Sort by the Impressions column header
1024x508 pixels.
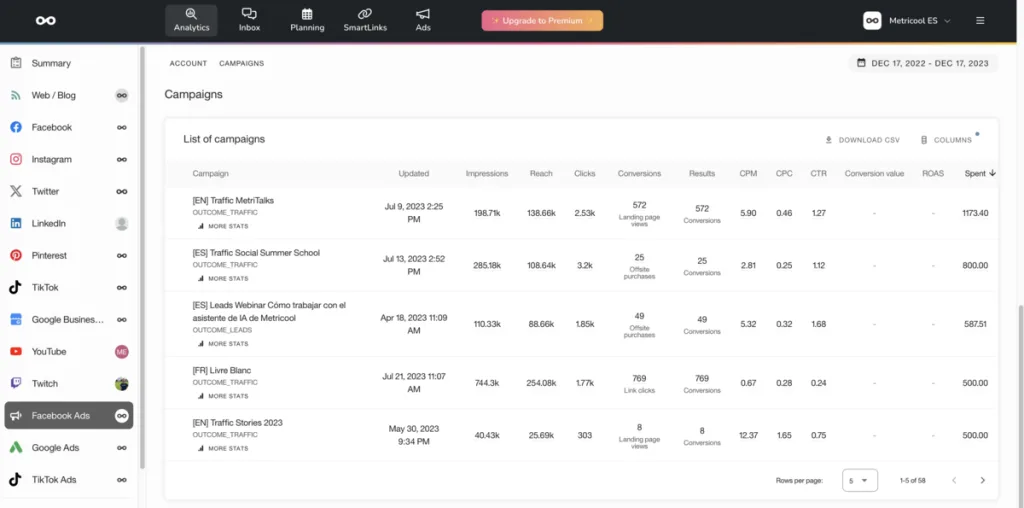487,173
